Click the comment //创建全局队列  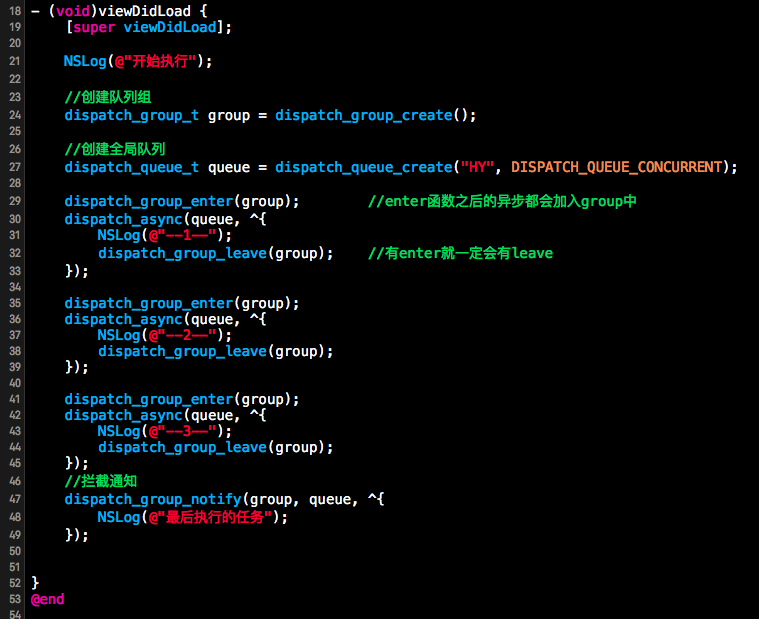pos(115,149)
